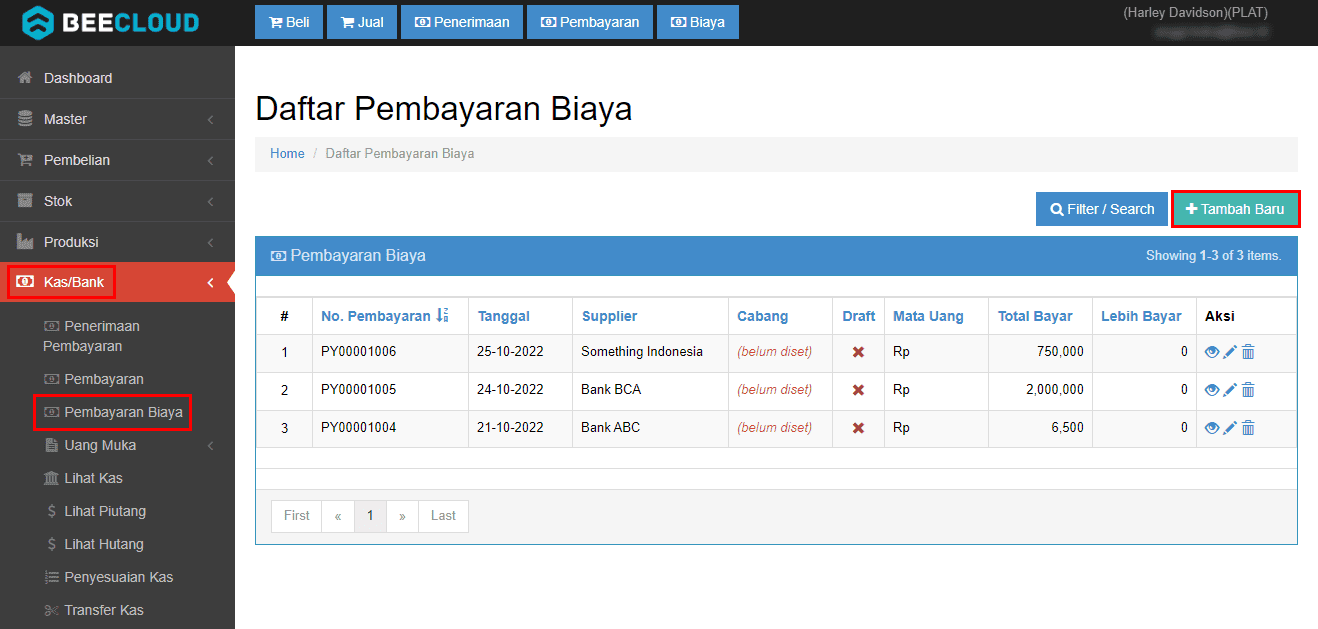The height and width of the screenshot is (629, 1318).
Task: Go to next page (»)
Action: tap(402, 516)
